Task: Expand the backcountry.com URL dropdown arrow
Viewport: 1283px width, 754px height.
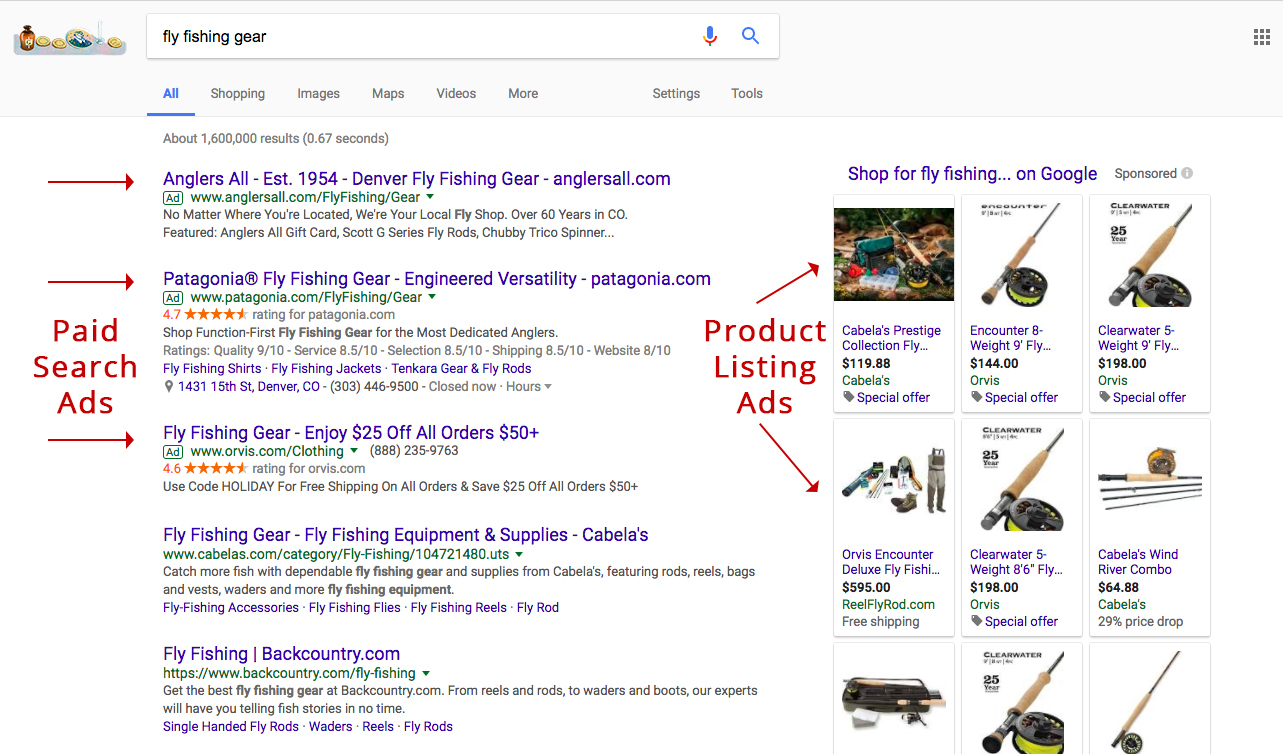Action: point(426,674)
